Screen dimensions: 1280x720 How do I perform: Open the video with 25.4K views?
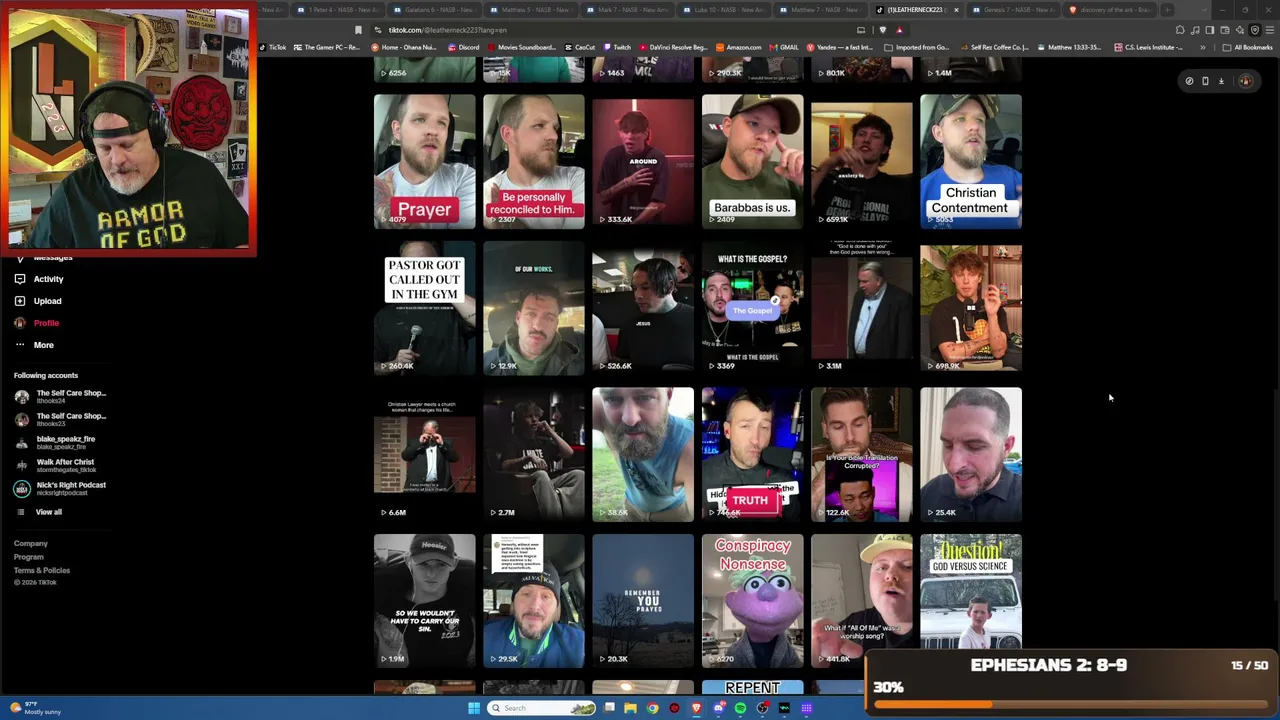coord(971,455)
